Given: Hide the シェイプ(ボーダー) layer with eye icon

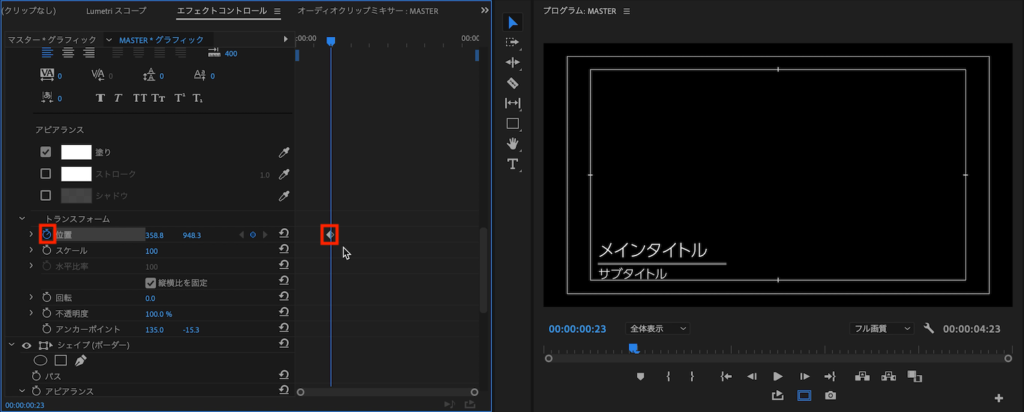Looking at the screenshot, I should coord(27,345).
